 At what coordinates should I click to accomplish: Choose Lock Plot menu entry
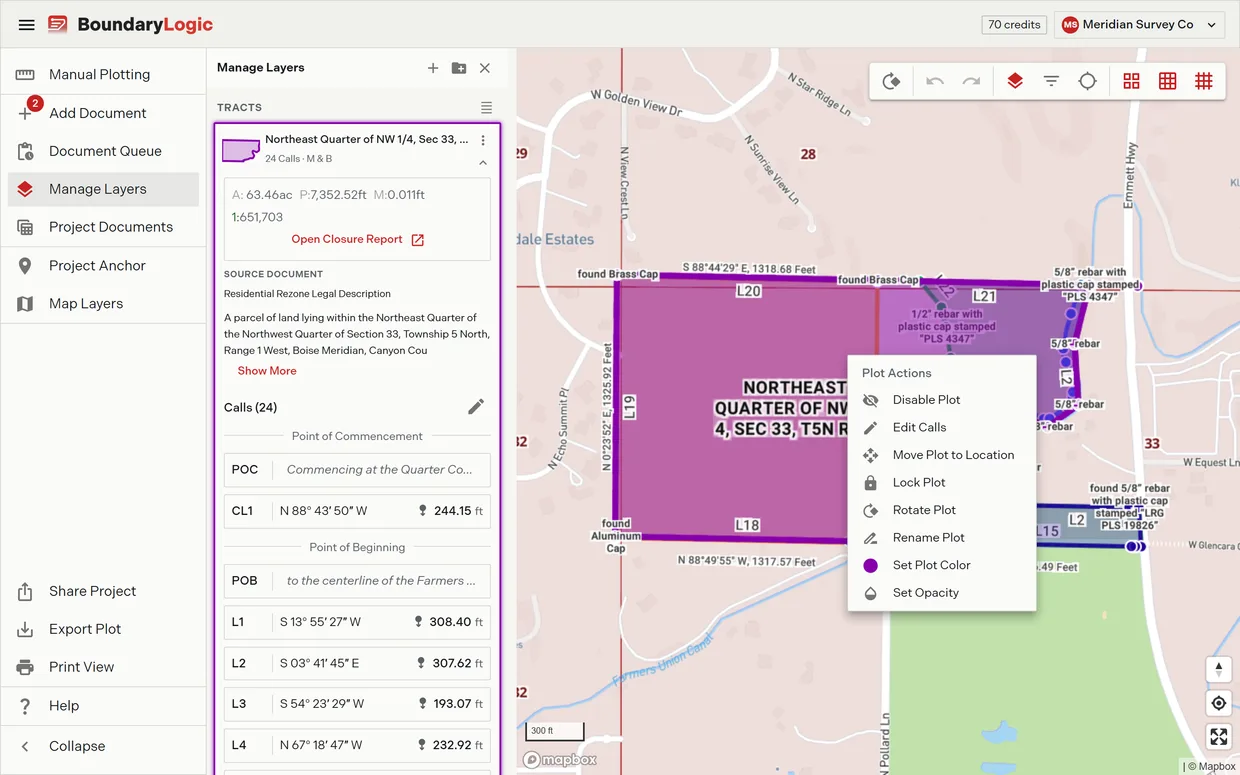(x=941, y=482)
